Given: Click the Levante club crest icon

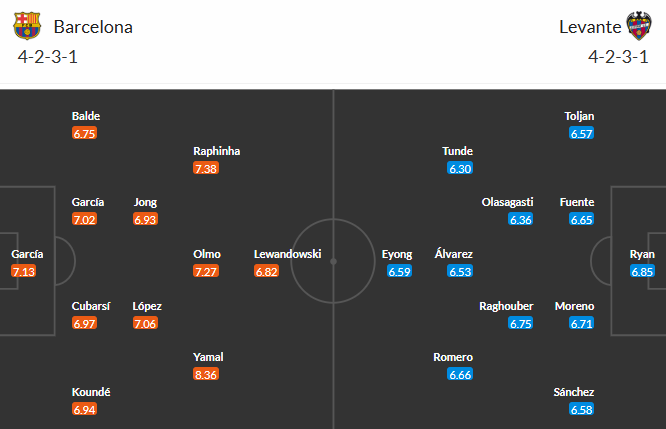Looking at the screenshot, I should (637, 26).
